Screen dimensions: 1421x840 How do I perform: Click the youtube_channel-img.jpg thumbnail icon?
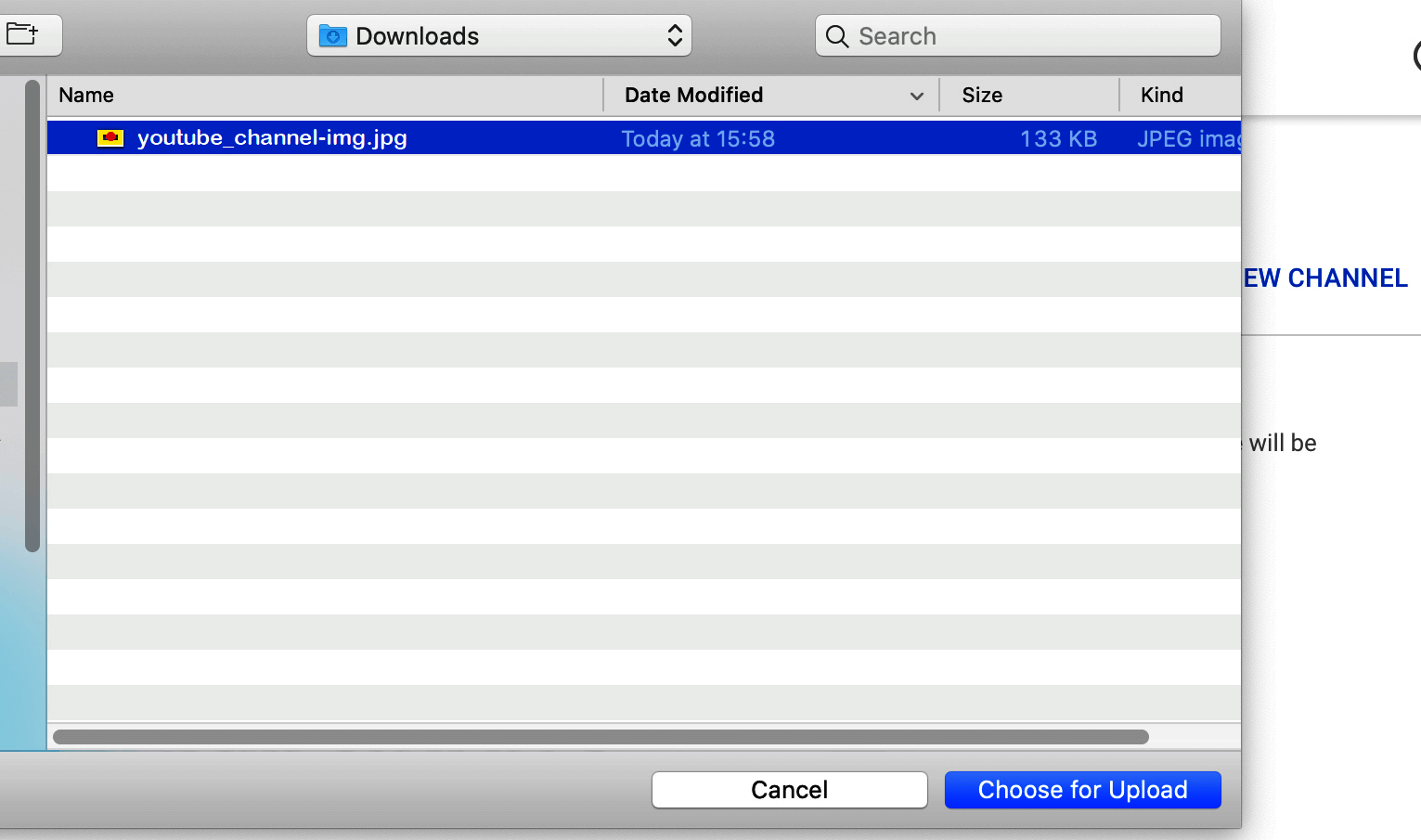(x=110, y=138)
